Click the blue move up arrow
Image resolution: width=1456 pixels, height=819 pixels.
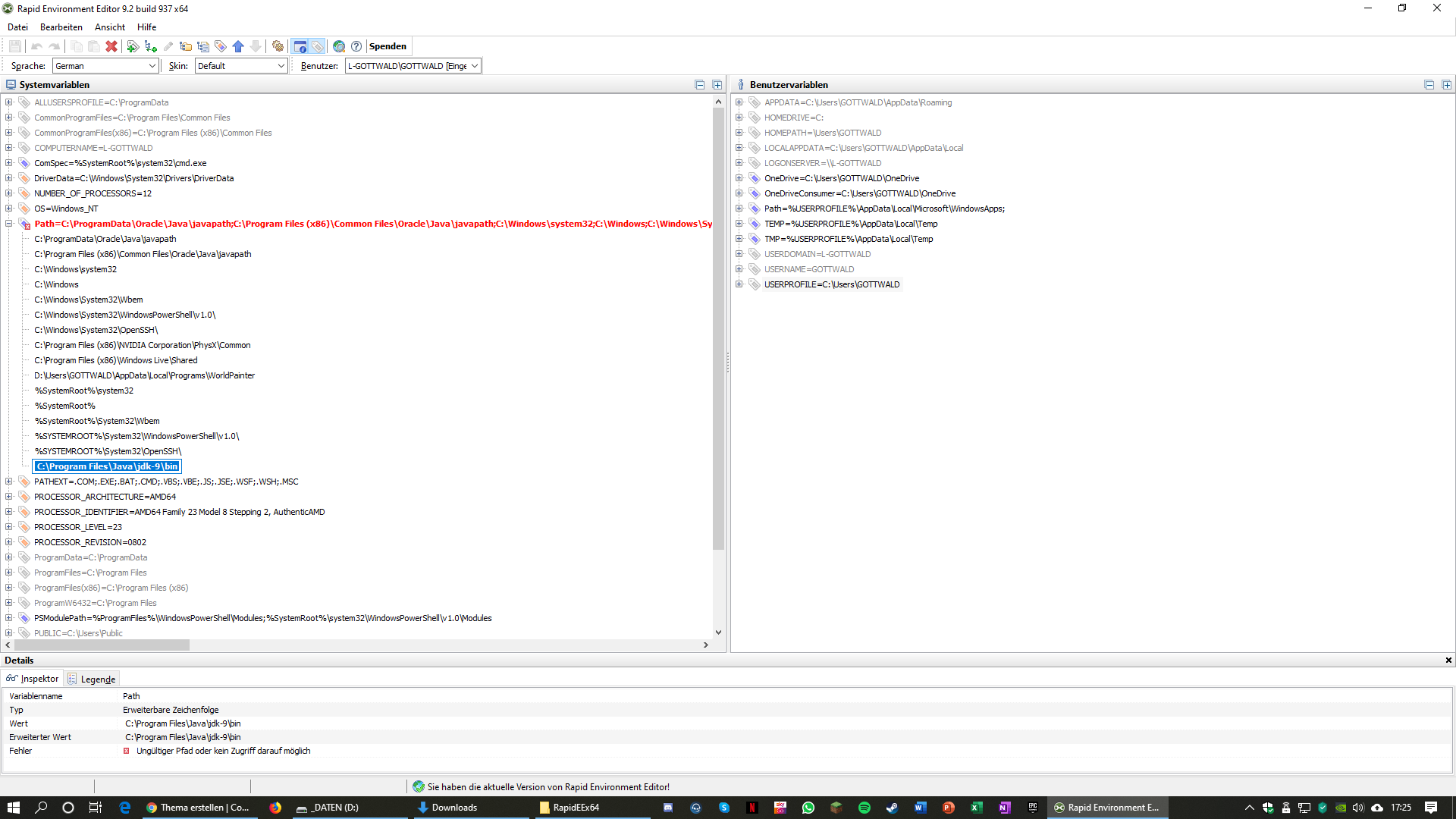[x=238, y=46]
